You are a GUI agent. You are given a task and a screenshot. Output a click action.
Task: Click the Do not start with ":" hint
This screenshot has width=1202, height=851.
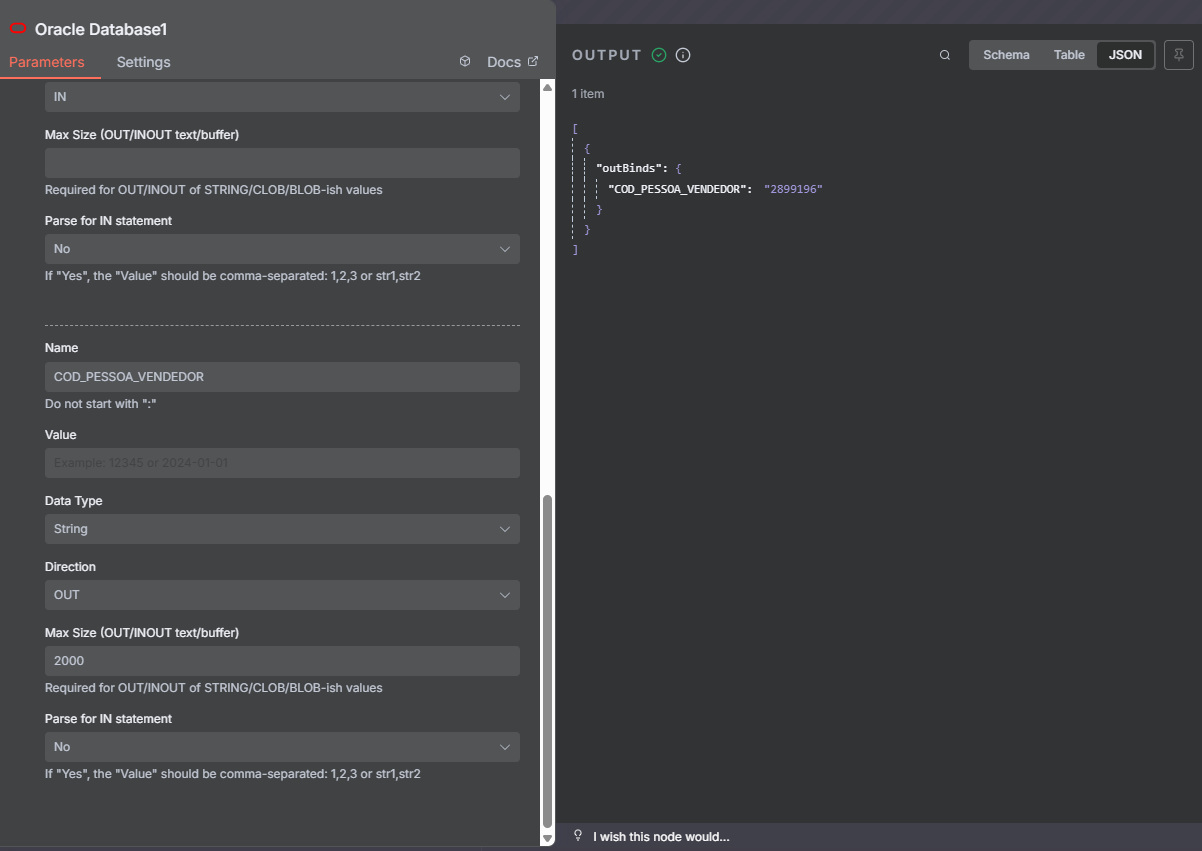tap(102, 404)
